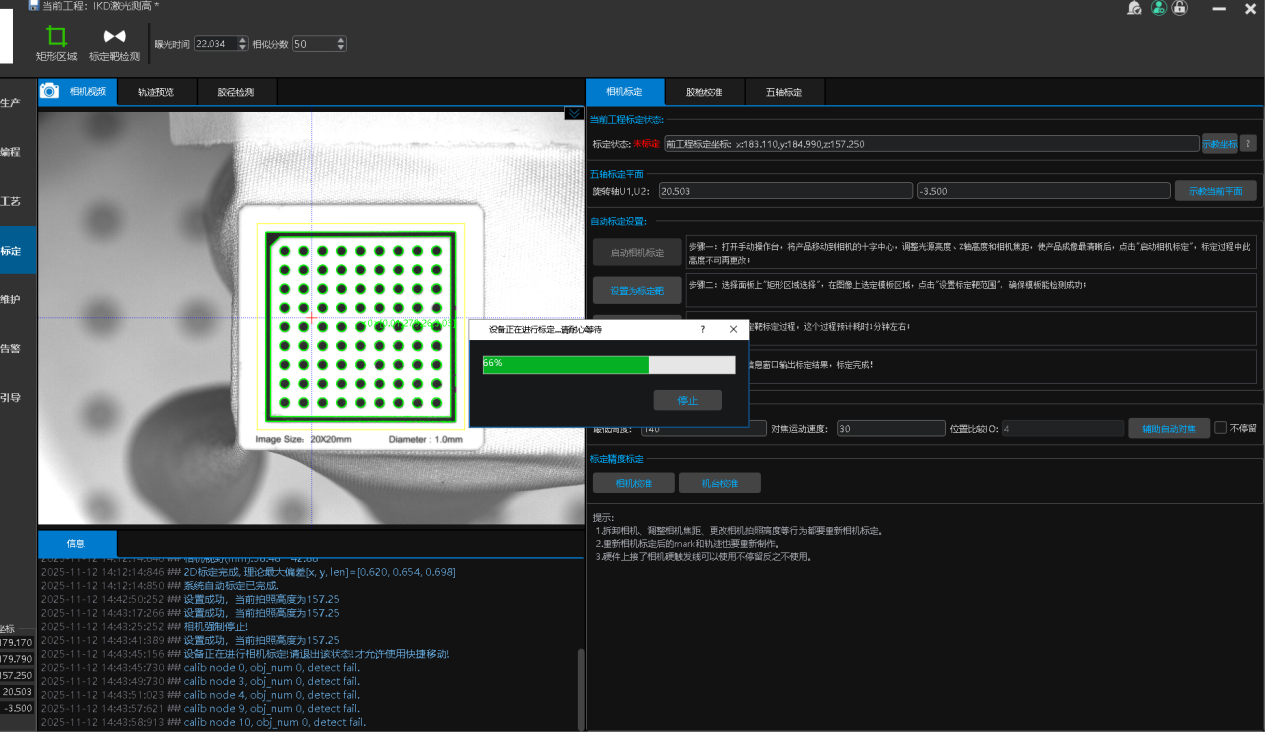Image resolution: width=1265 pixels, height=732 pixels.
Task: Collapse the camera view dropdown chevron
Action: (574, 113)
